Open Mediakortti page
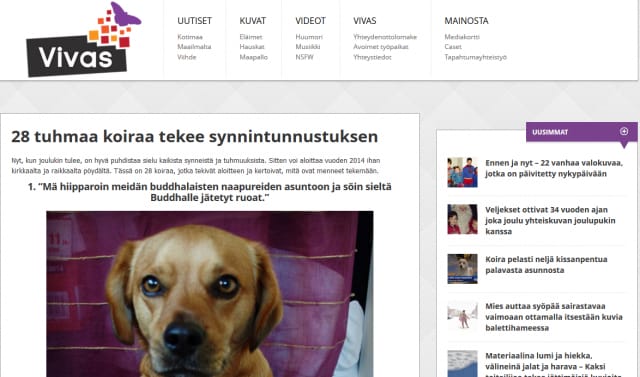The image size is (640, 377). click(x=462, y=37)
